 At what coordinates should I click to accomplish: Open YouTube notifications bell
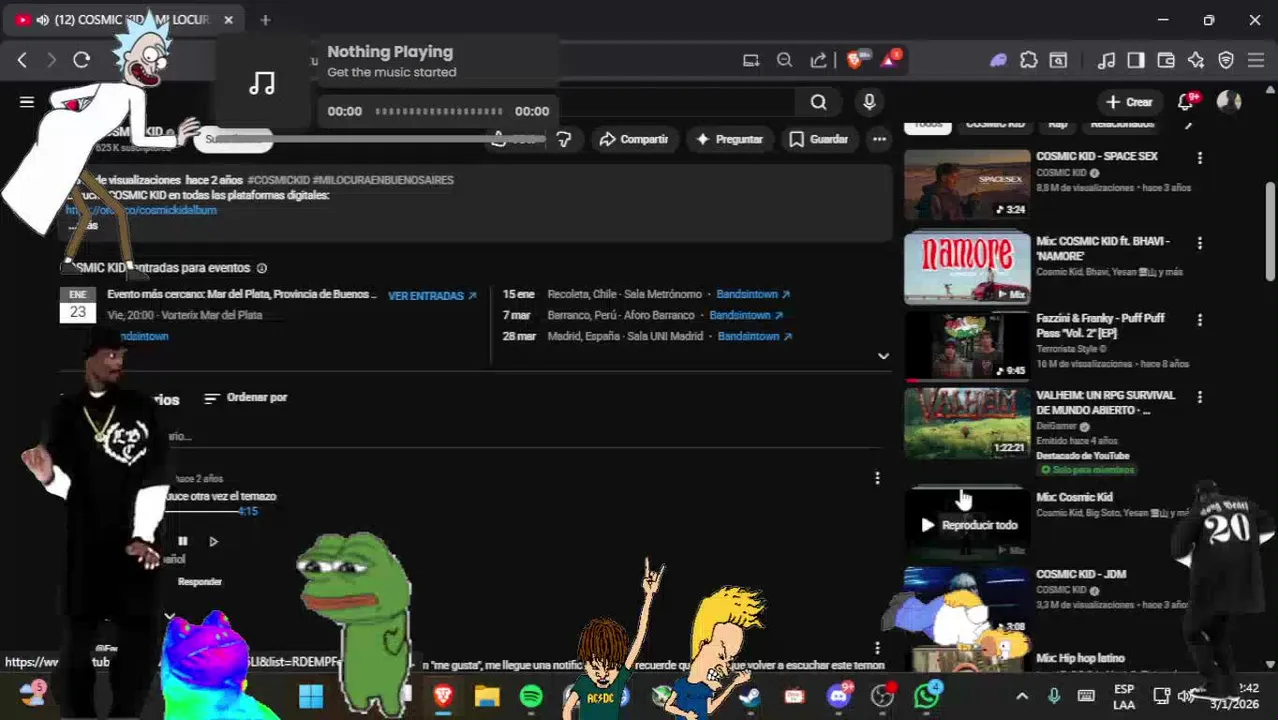[1186, 101]
